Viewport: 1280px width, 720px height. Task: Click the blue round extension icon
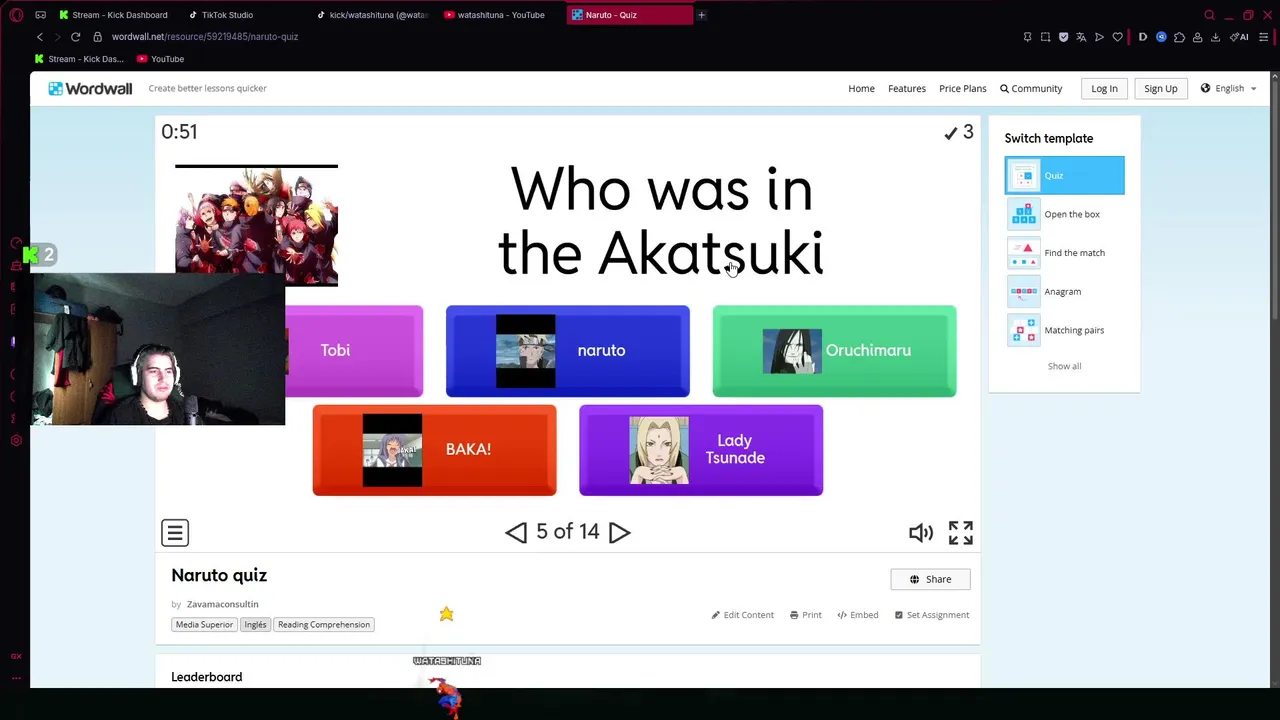1161,37
